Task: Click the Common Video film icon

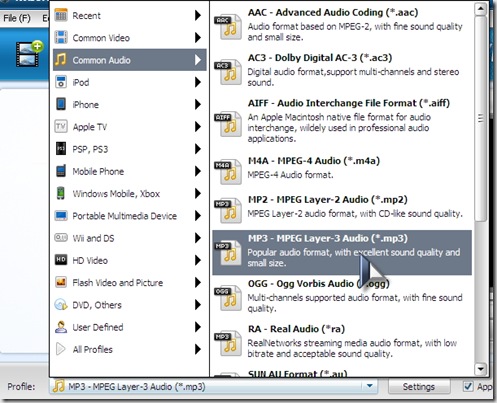Action: coord(61,37)
